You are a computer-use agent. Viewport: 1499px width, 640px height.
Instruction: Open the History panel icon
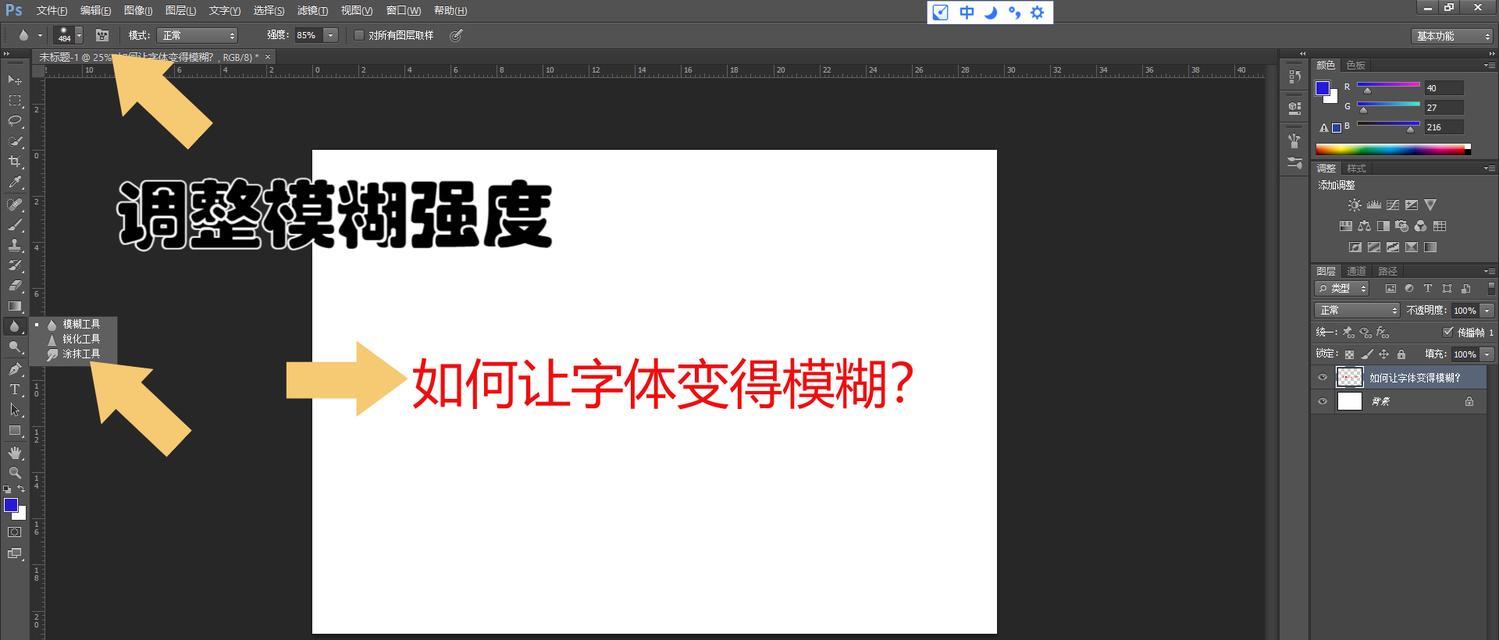pos(1294,77)
